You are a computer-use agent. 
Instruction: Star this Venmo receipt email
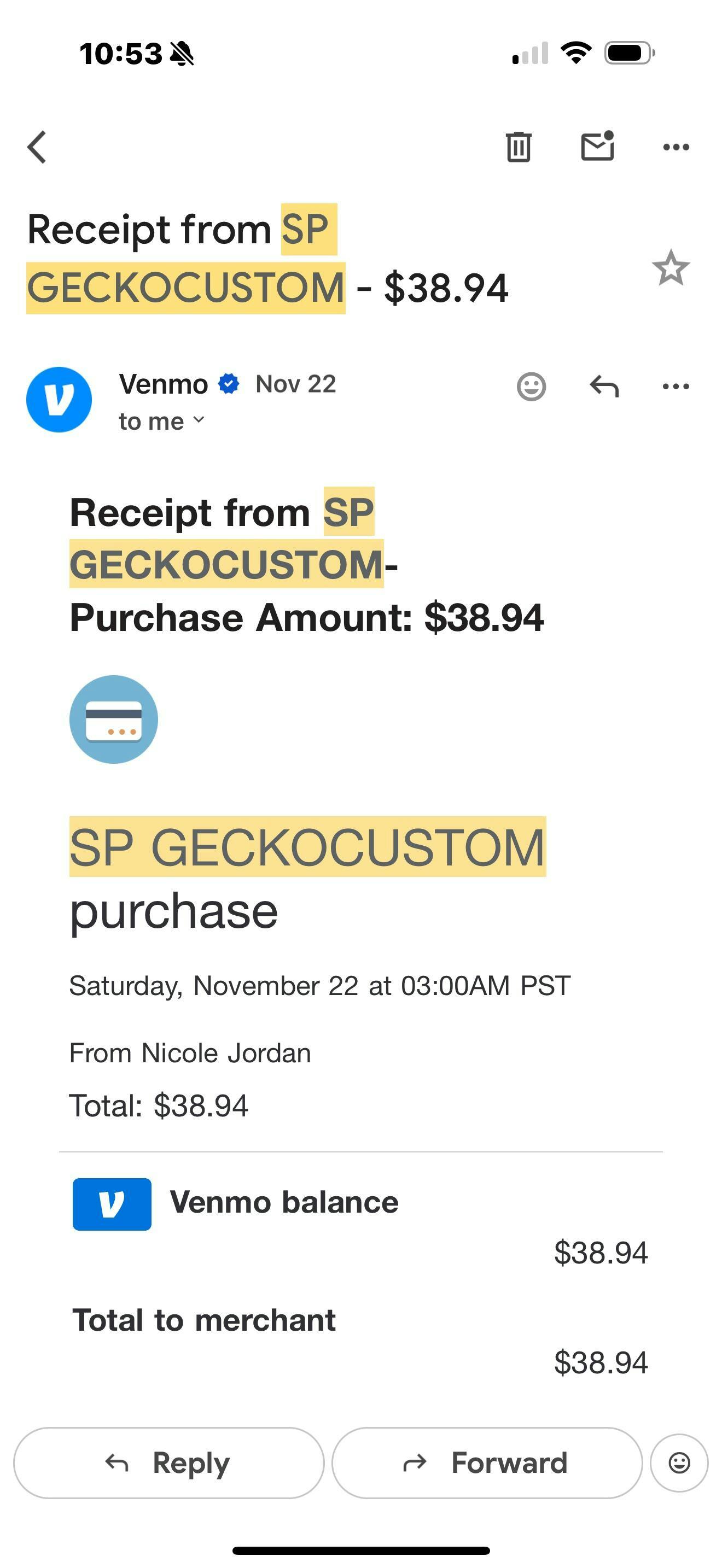[x=670, y=268]
